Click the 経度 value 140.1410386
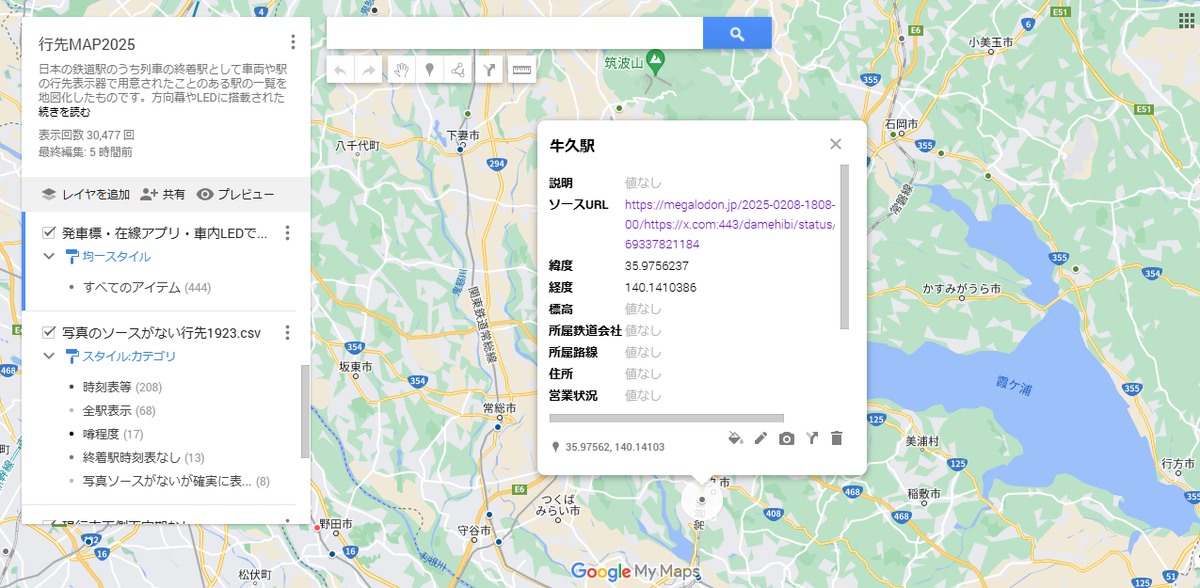Image resolution: width=1200 pixels, height=588 pixels. tap(661, 287)
